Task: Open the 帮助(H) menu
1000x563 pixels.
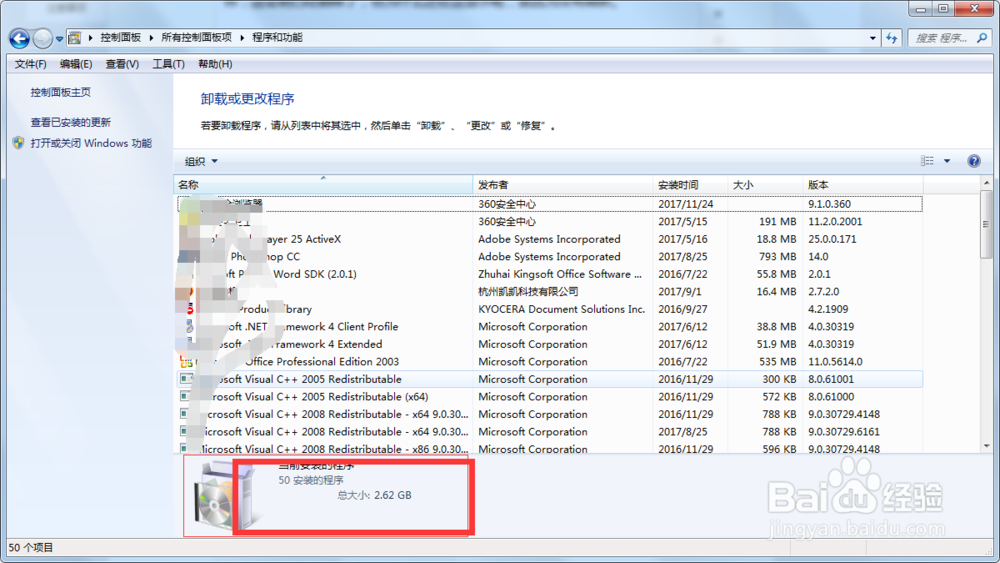Action: pos(215,64)
